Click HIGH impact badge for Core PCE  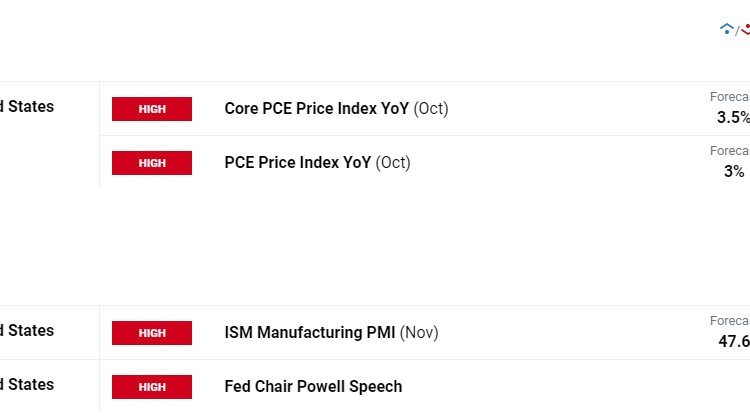(x=152, y=109)
